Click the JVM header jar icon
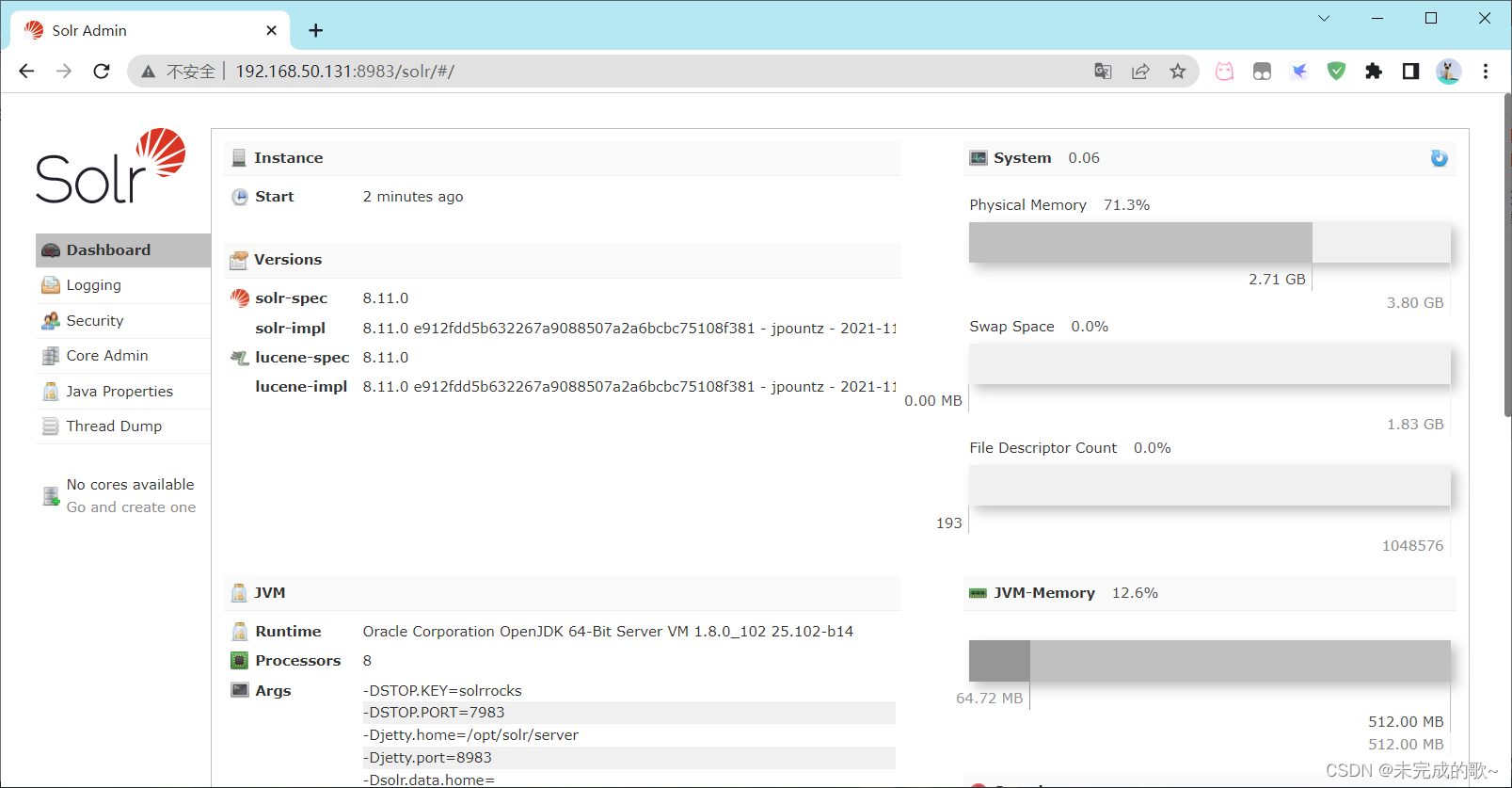 [x=239, y=593]
